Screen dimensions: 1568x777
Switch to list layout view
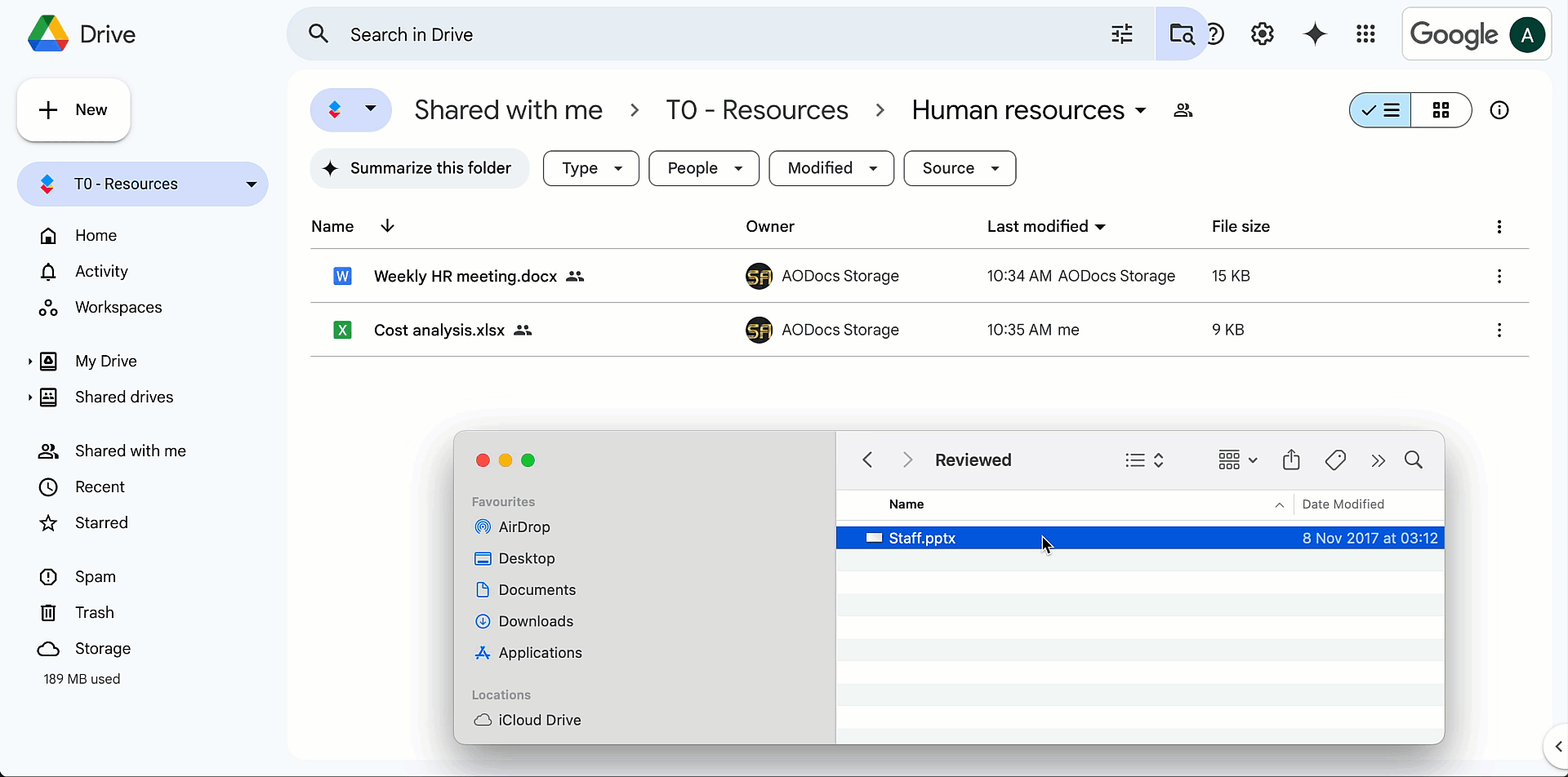(x=1380, y=110)
